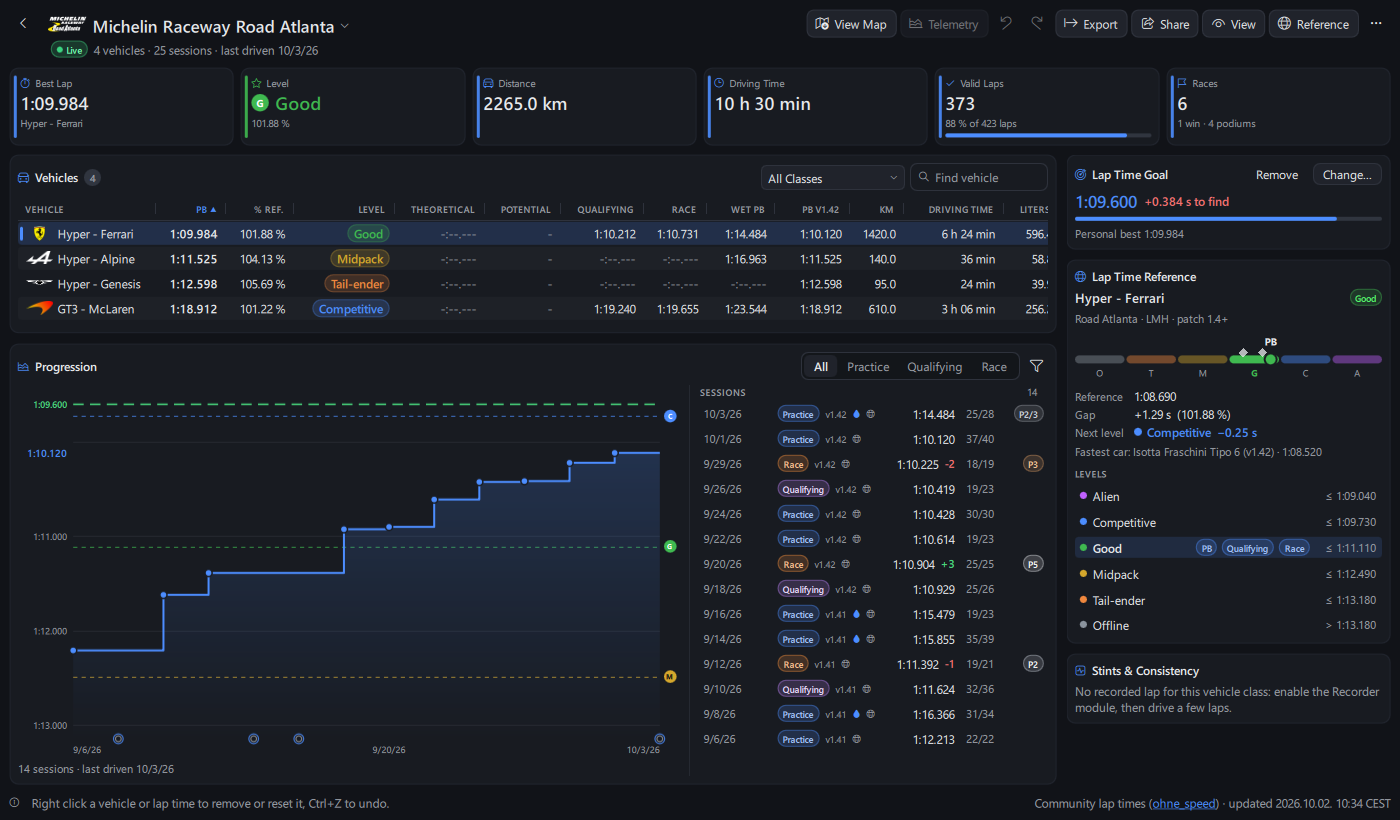
Task: Focus the Find vehicle search field
Action: (x=978, y=178)
